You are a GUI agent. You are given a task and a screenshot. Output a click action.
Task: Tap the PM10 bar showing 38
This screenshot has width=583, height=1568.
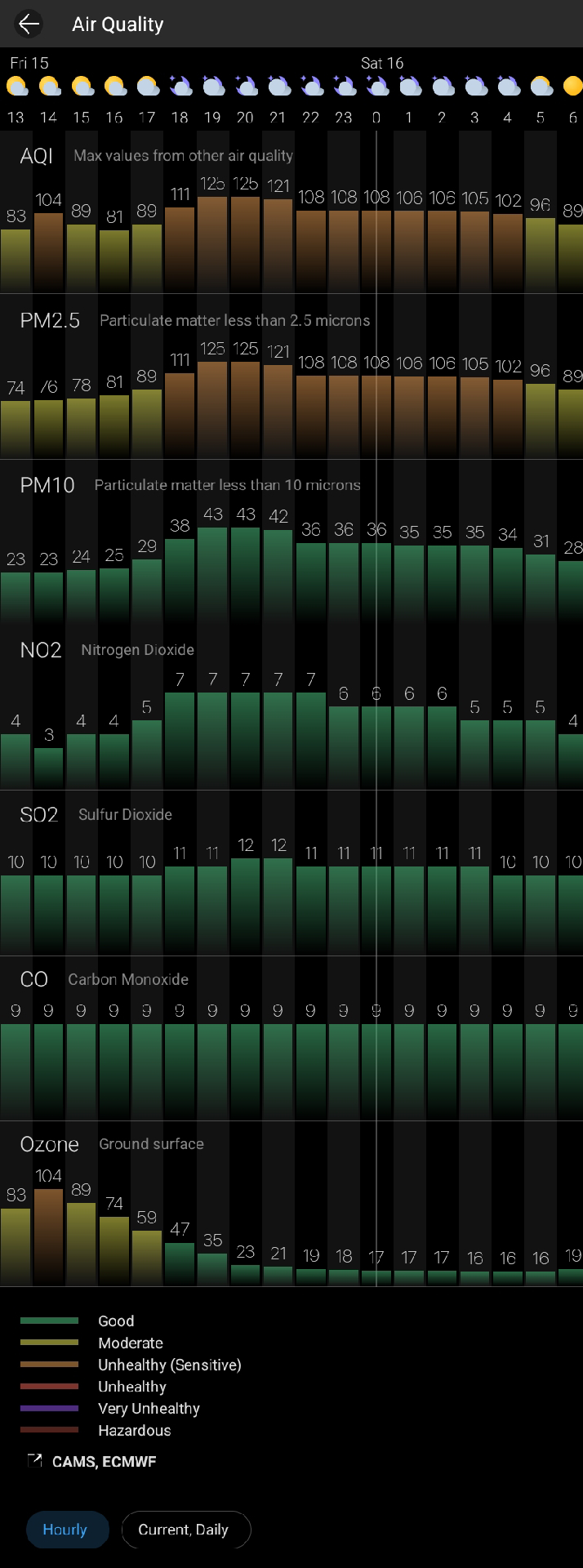point(180,580)
